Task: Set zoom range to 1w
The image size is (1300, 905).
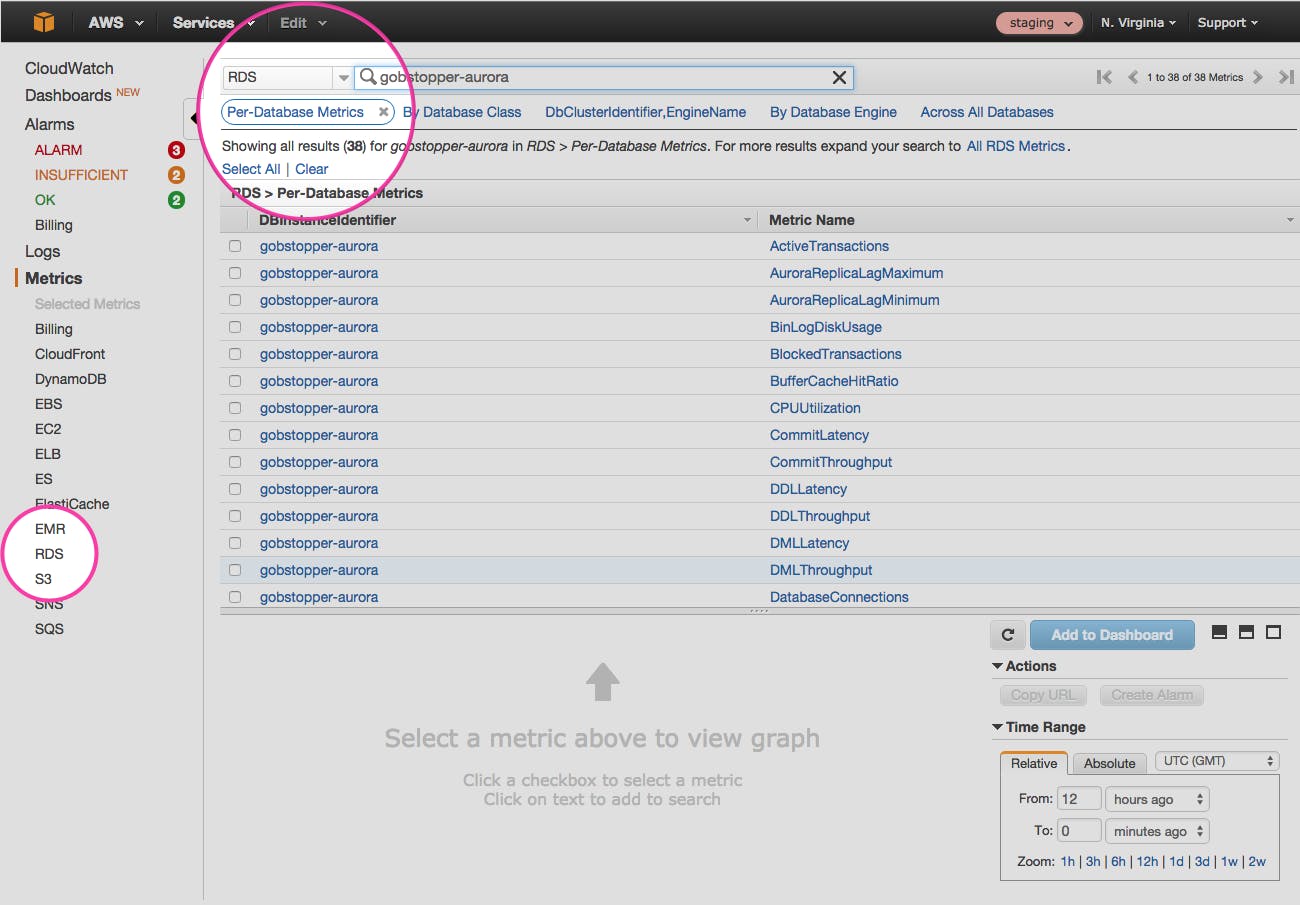Action: point(1228,861)
